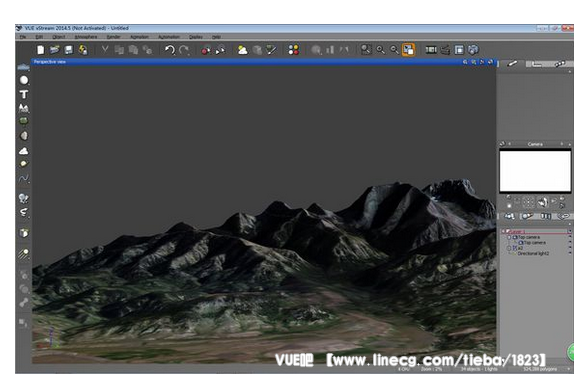The image size is (574, 377).
Task: Collapse the Layer 1 group
Action: pyautogui.click(x=504, y=232)
